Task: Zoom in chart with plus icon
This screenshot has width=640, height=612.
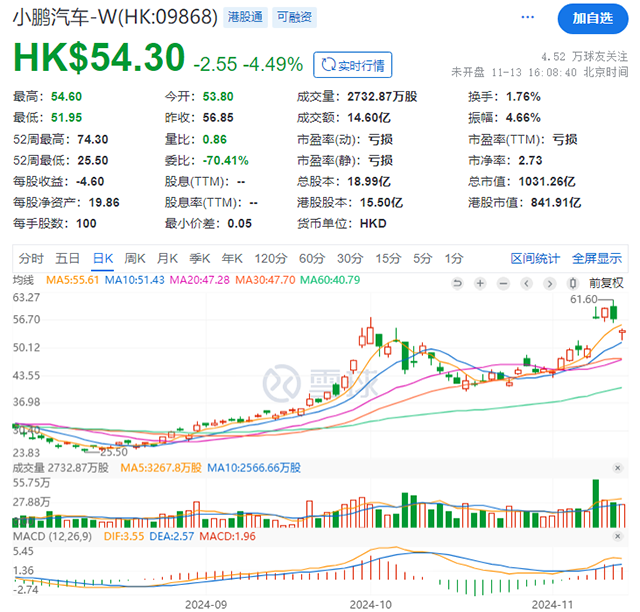Action: tap(480, 283)
